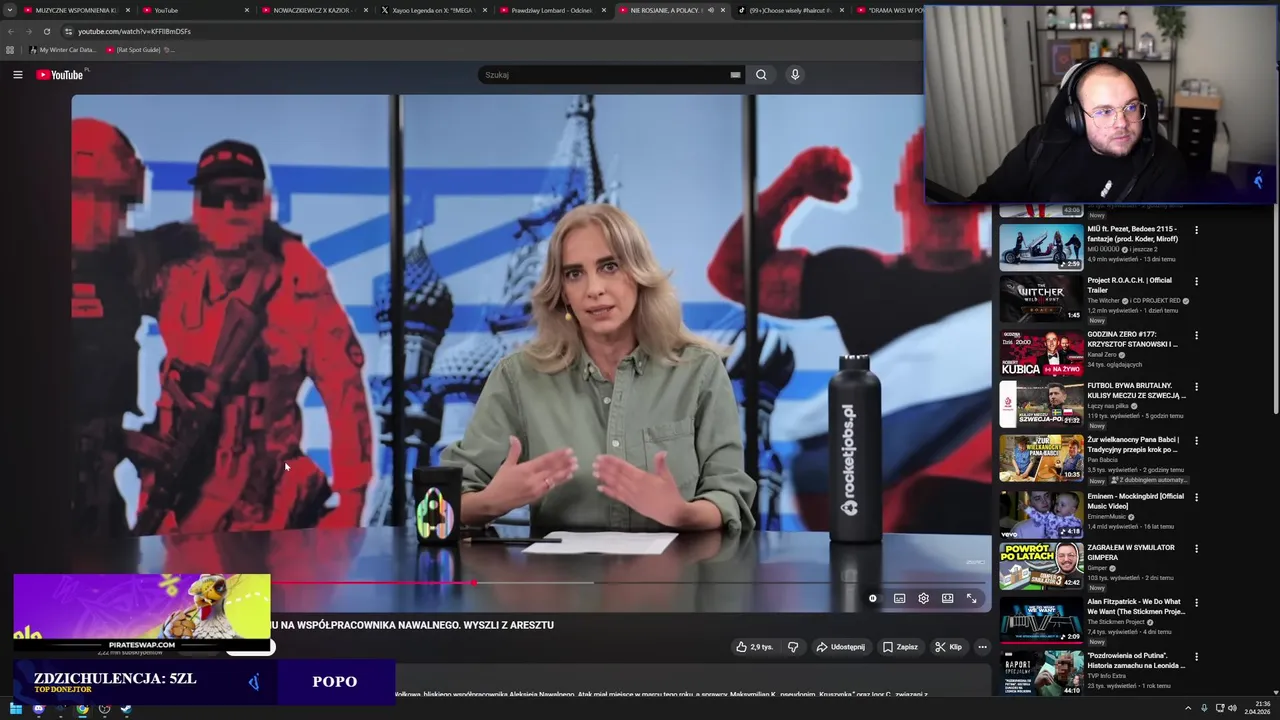The height and width of the screenshot is (720, 1280).
Task: Open options for Alan Fitzpatrick video
Action: [1196, 602]
